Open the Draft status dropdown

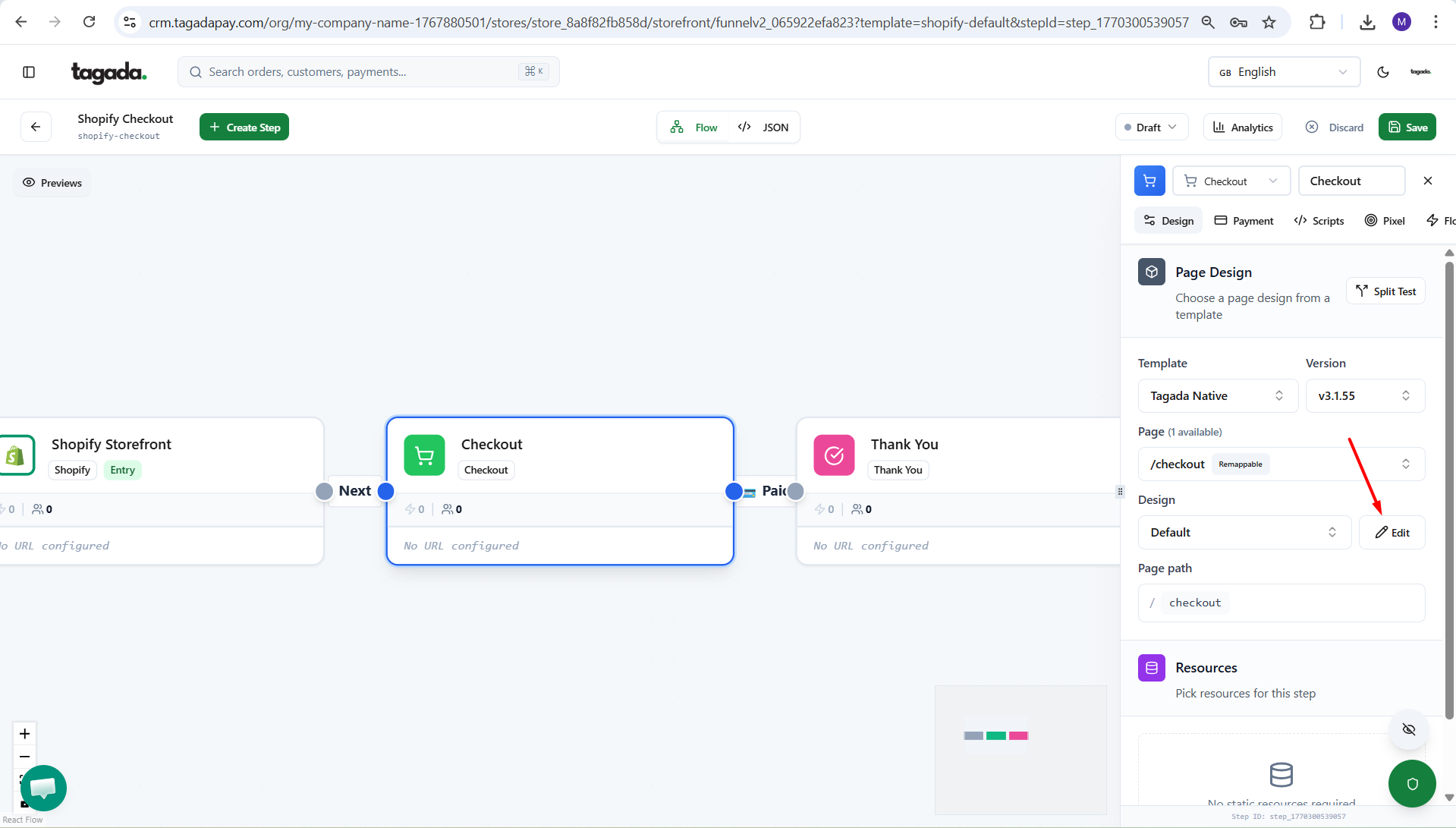[1151, 128]
